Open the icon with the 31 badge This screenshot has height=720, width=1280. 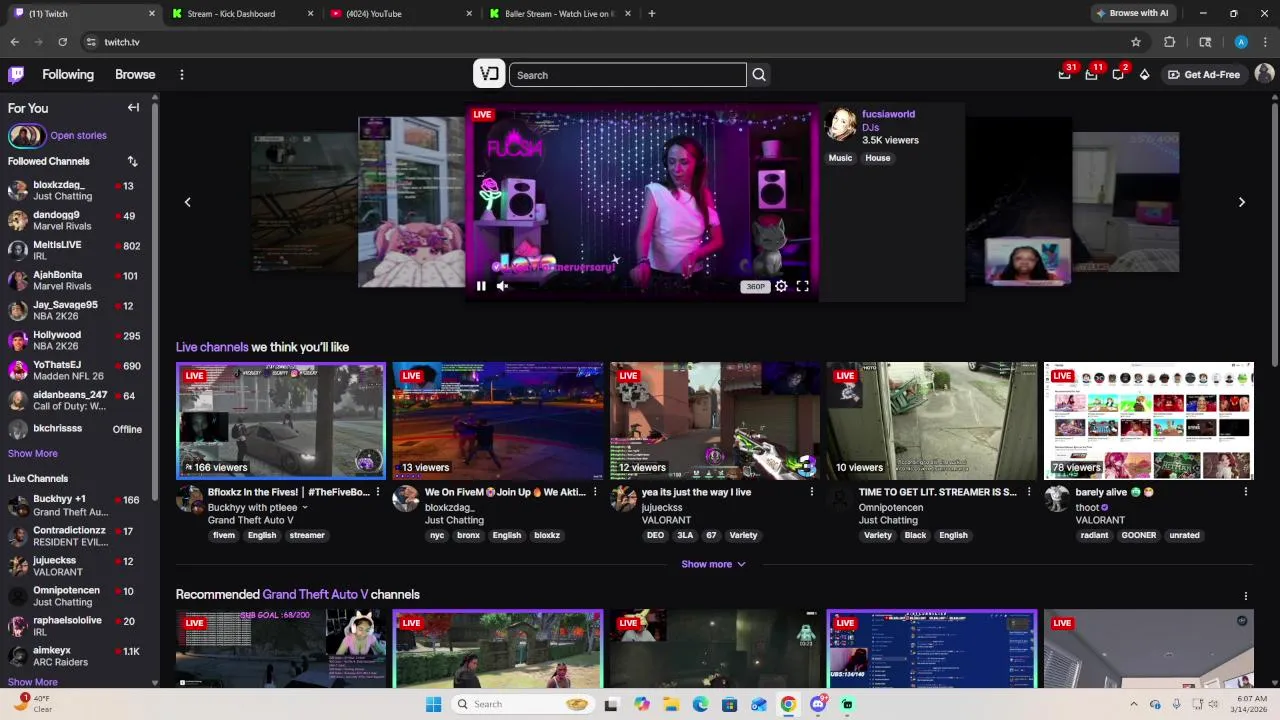1065,74
